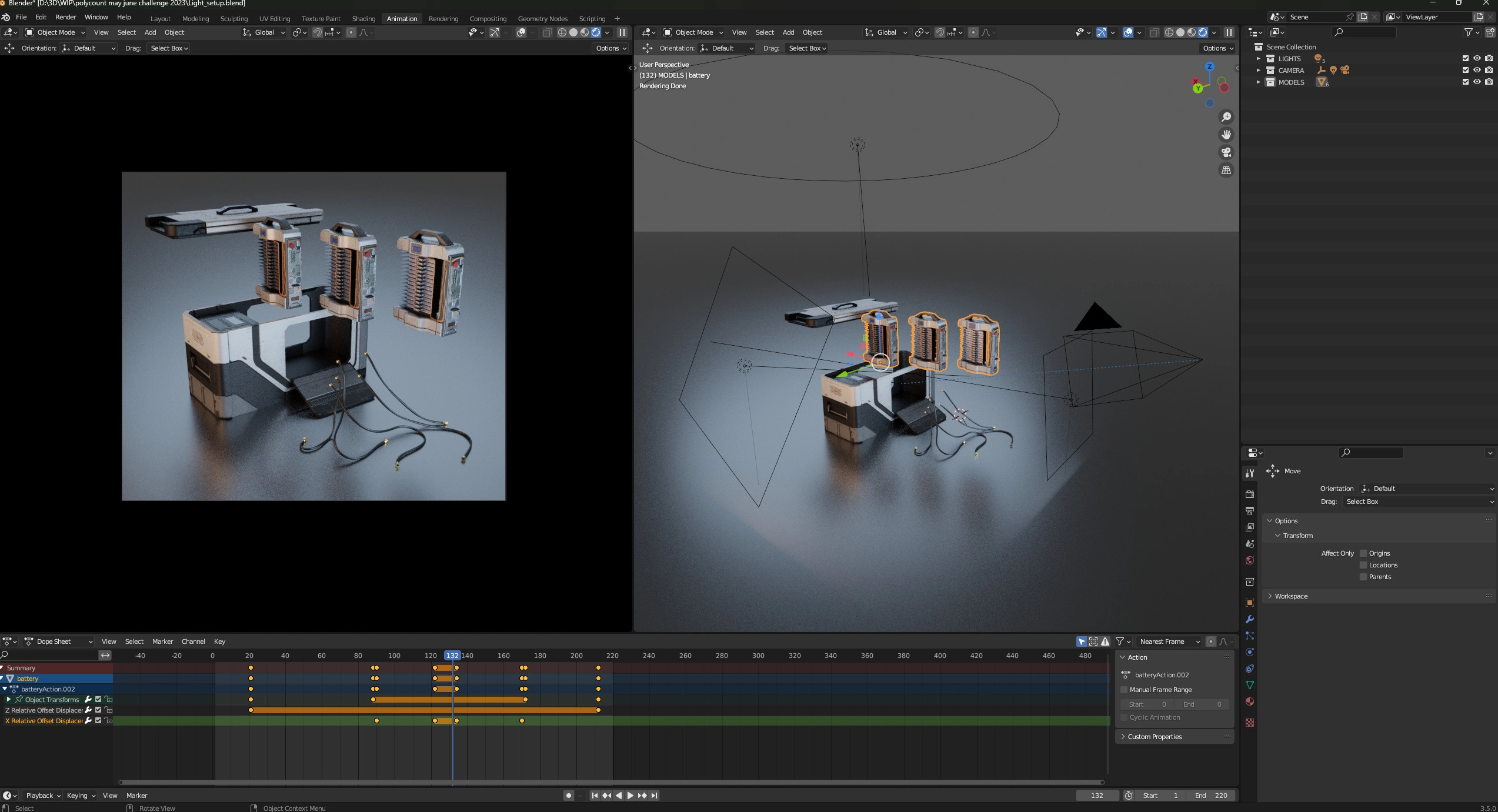Screen dimensions: 1498x812
Task: Click the End frame 220 field
Action: click(1212, 796)
